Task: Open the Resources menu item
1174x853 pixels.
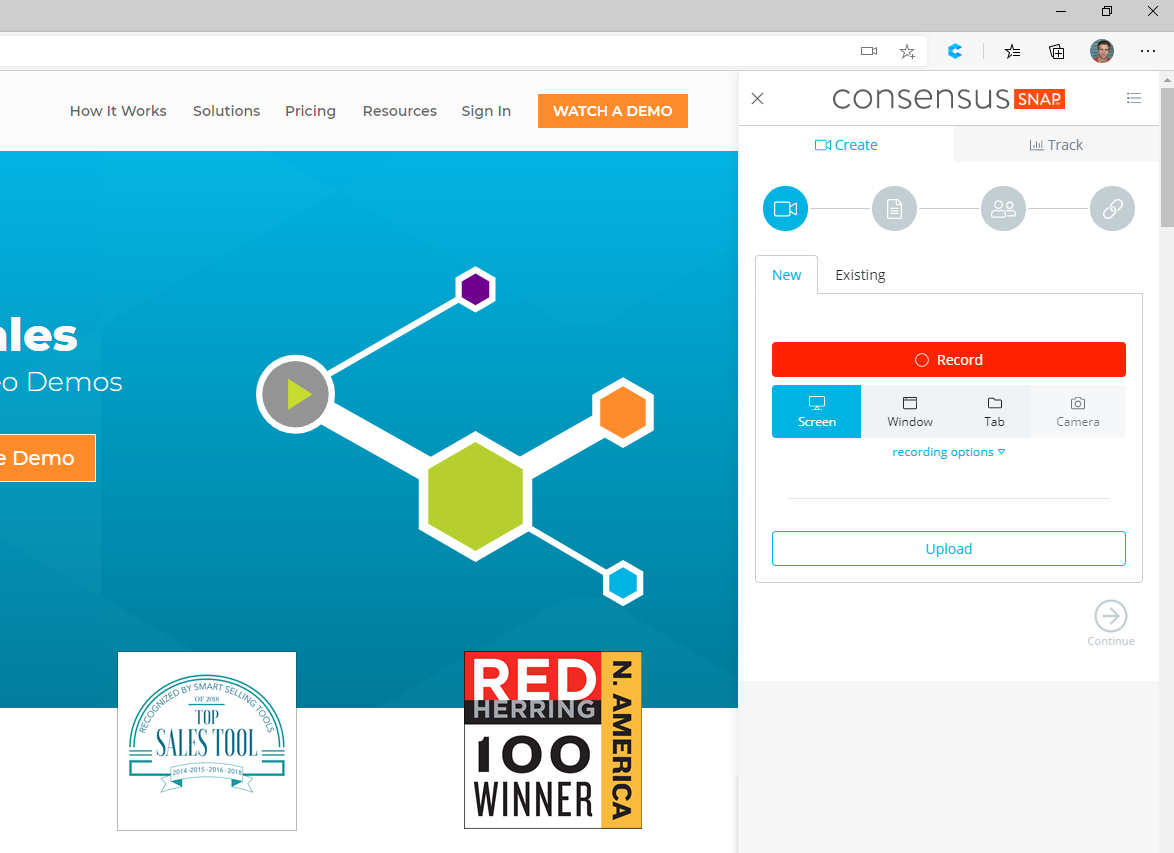Action: 400,111
